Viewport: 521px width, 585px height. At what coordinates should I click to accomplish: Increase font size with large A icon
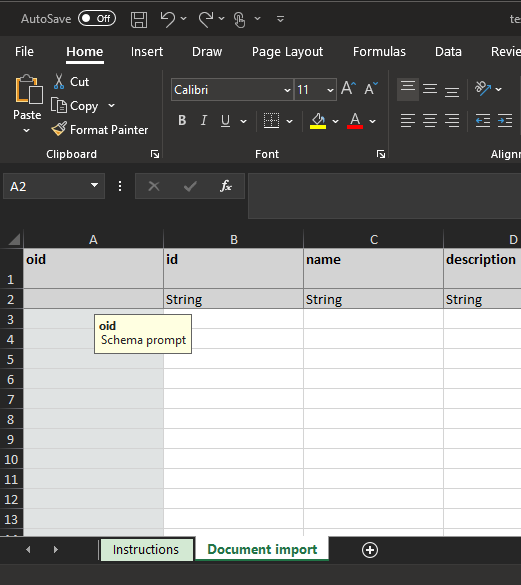(x=349, y=89)
